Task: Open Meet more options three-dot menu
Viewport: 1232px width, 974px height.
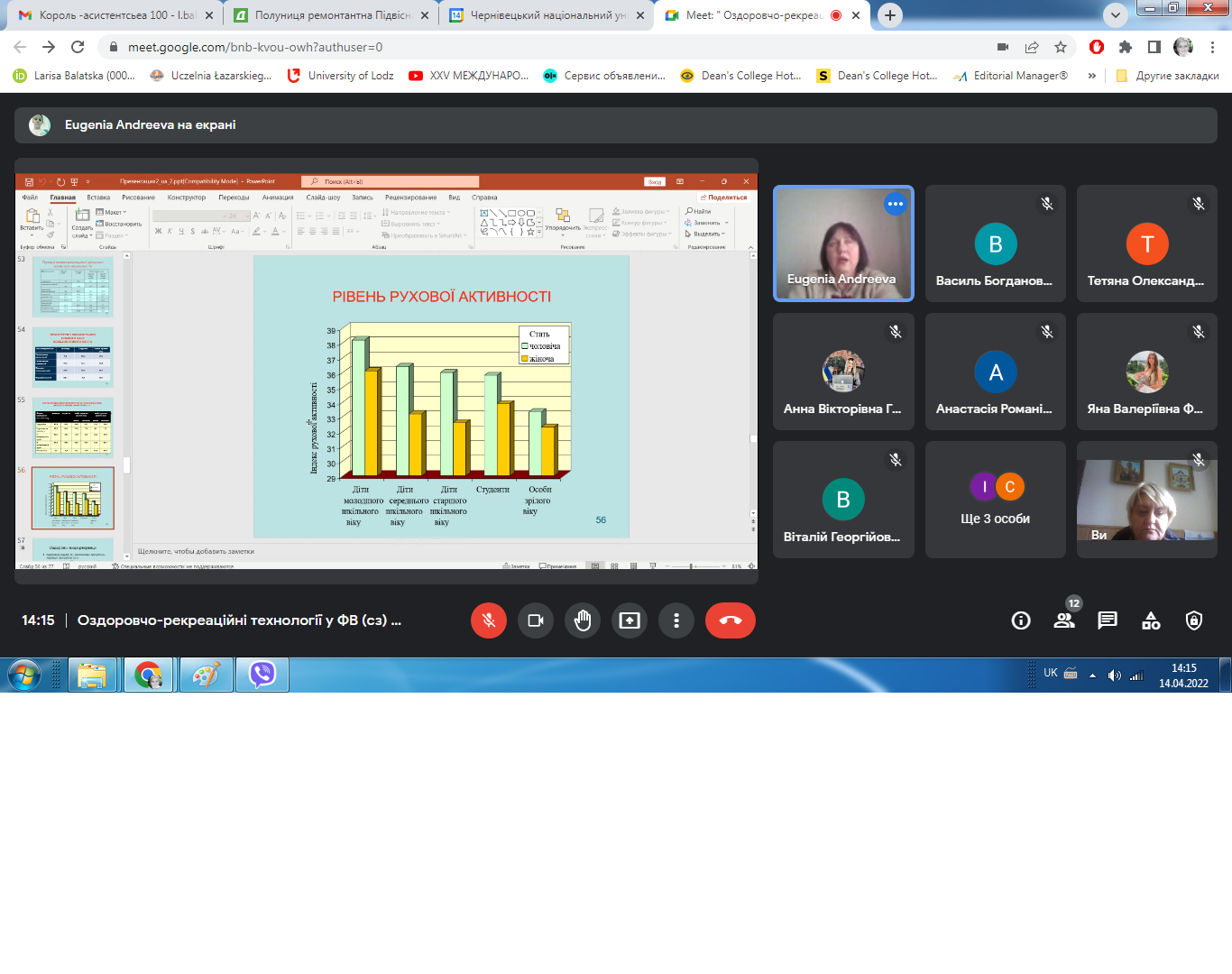Action: pyautogui.click(x=676, y=620)
